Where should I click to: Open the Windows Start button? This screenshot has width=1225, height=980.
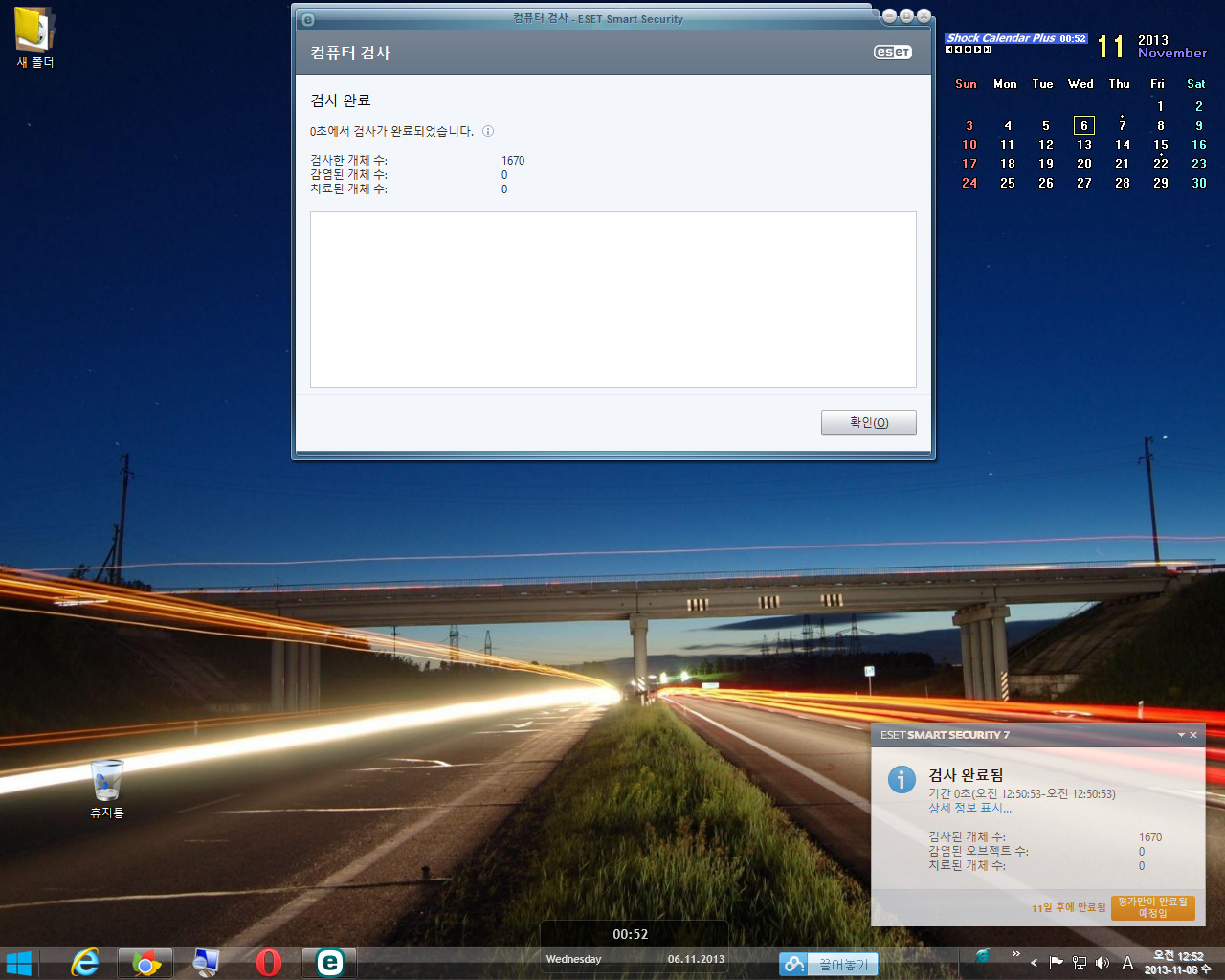tap(18, 963)
